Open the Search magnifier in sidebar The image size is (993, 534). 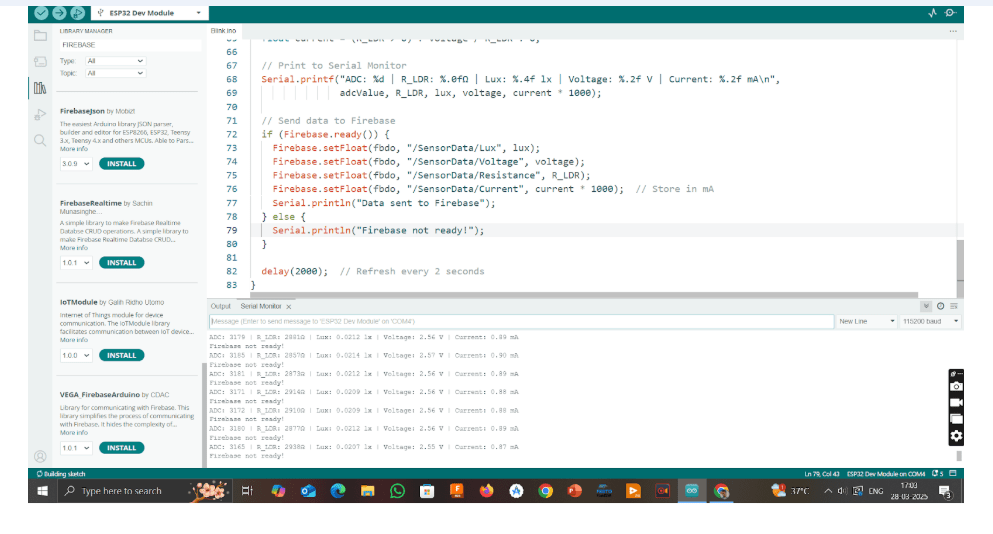40,140
